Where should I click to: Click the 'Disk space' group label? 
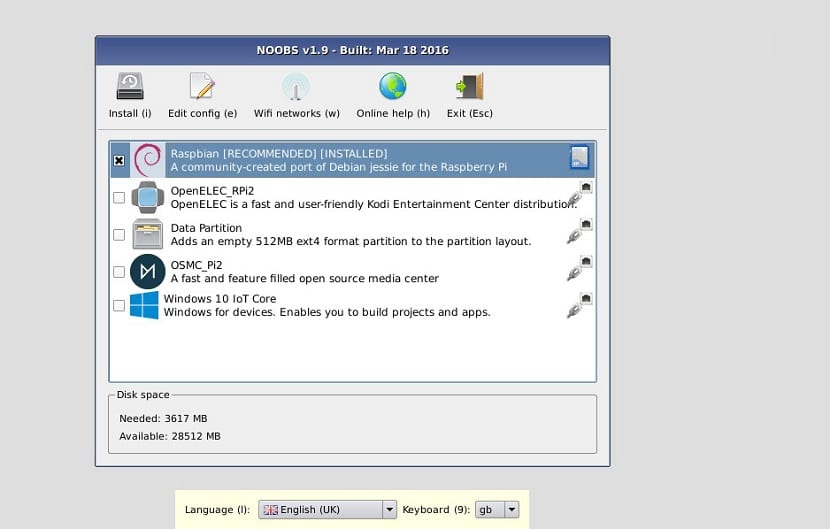coord(143,394)
